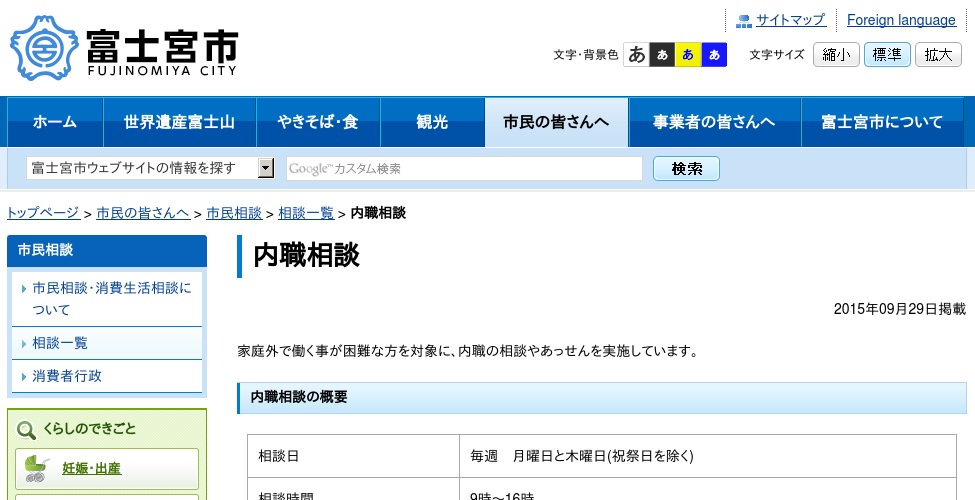Click the Fujinomiya City logo
Image resolution: width=975 pixels, height=500 pixels.
pyautogui.click(x=124, y=47)
